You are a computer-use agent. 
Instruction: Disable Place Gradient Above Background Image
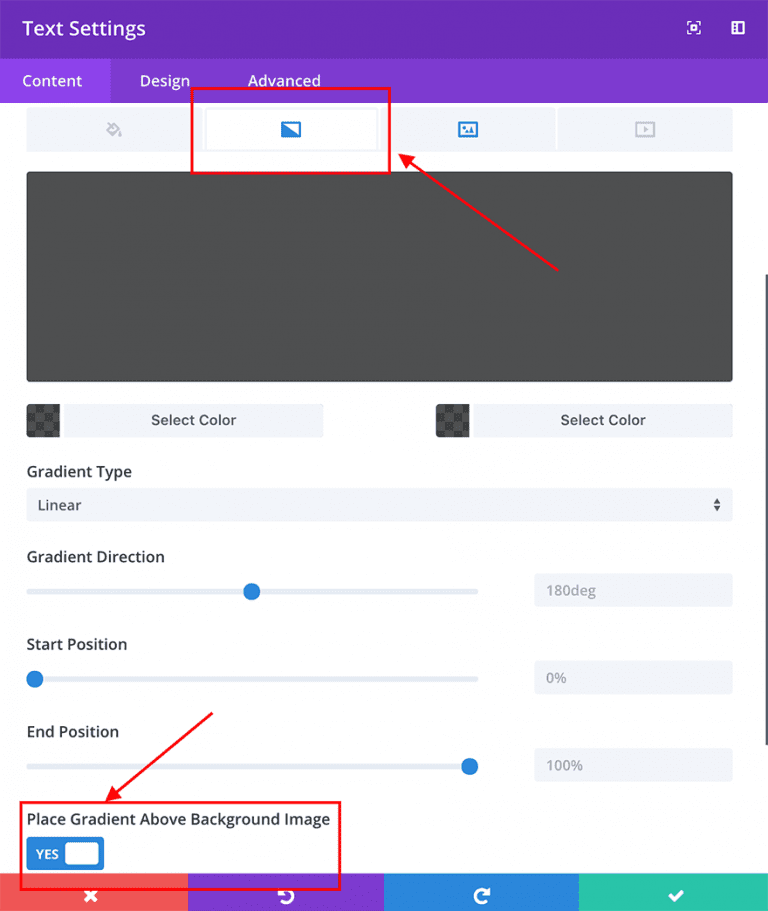[64, 853]
